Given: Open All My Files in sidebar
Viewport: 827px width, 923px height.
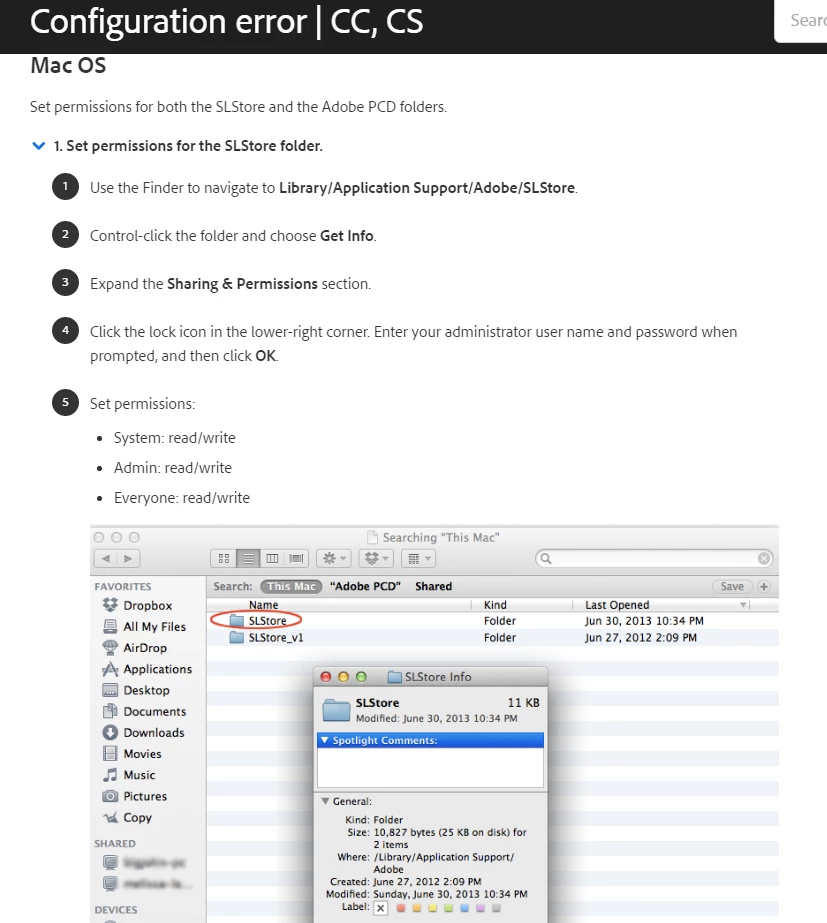Looking at the screenshot, I should click(x=145, y=626).
